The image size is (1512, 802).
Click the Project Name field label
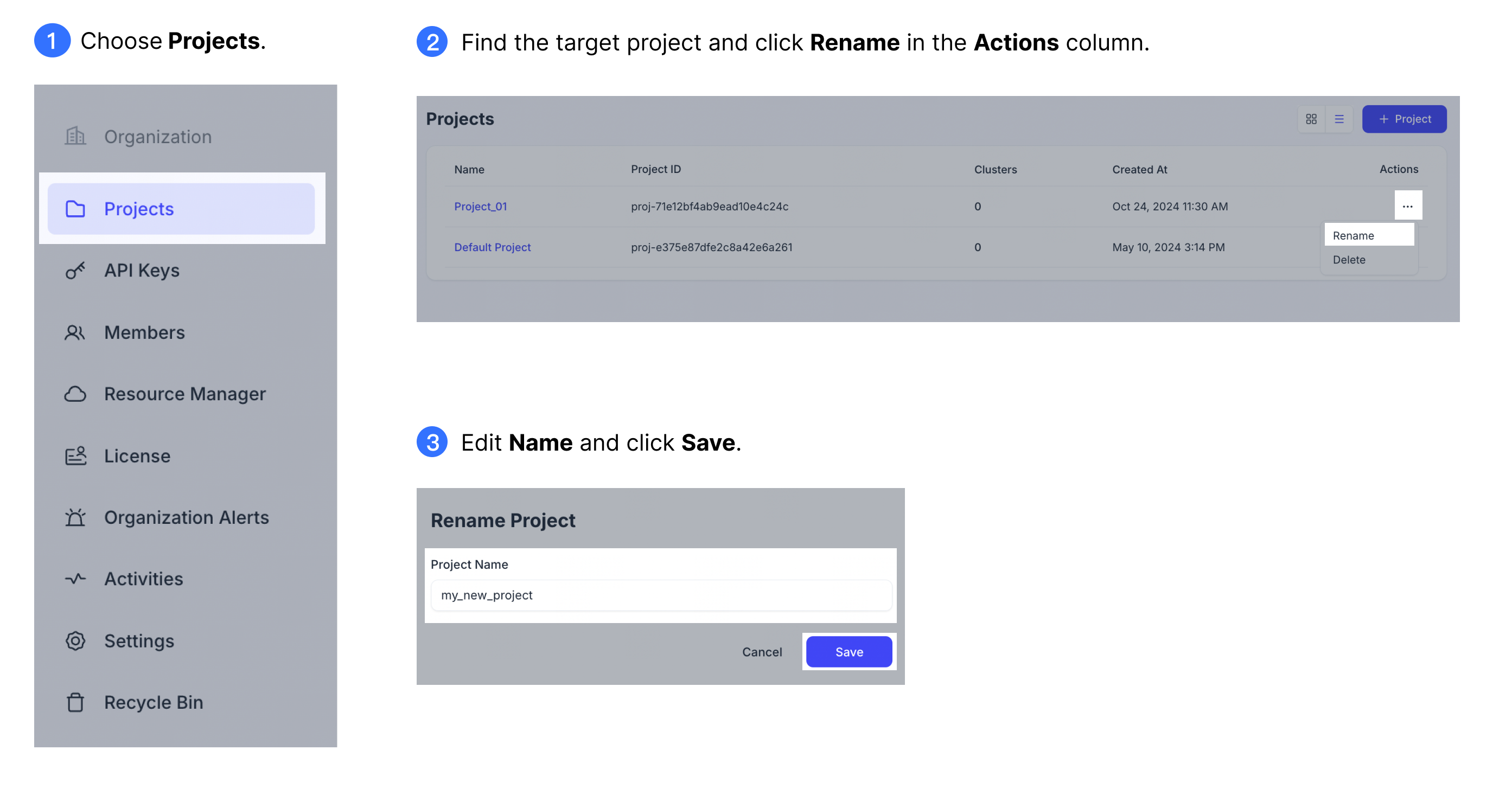469,564
